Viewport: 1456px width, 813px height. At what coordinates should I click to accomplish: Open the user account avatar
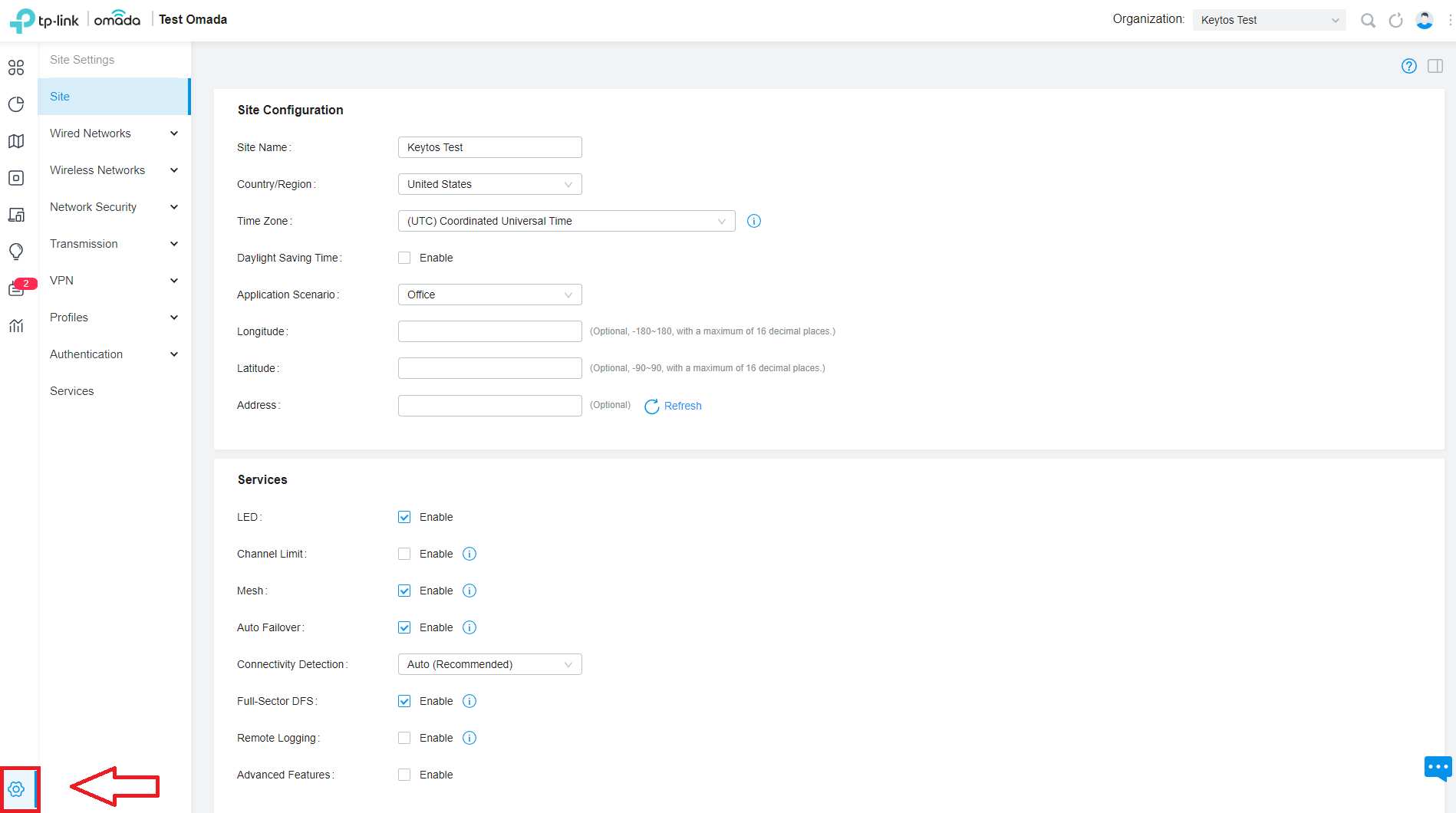[x=1425, y=21]
